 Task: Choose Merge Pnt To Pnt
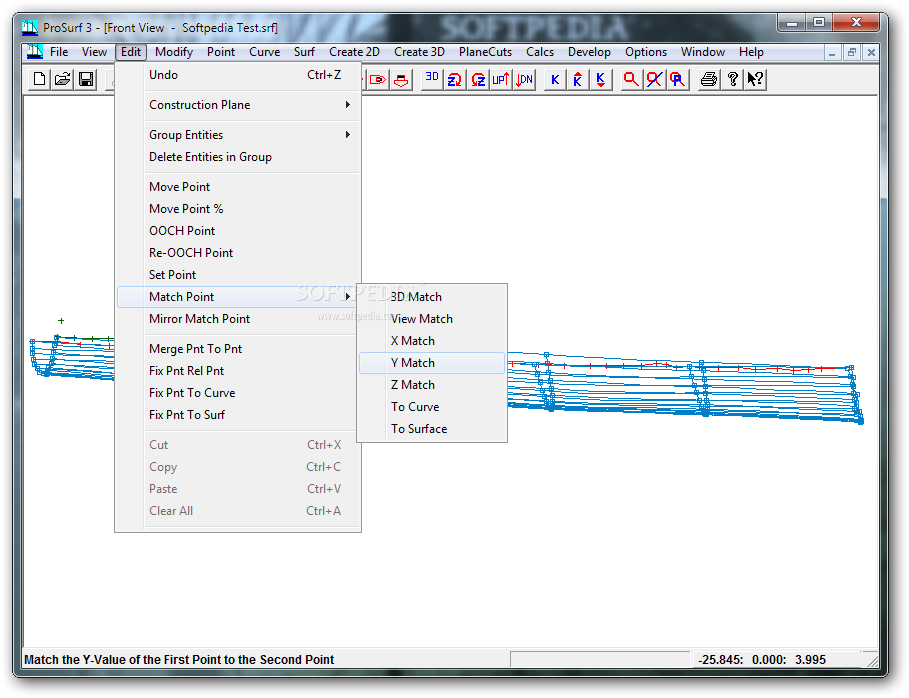tap(238, 349)
